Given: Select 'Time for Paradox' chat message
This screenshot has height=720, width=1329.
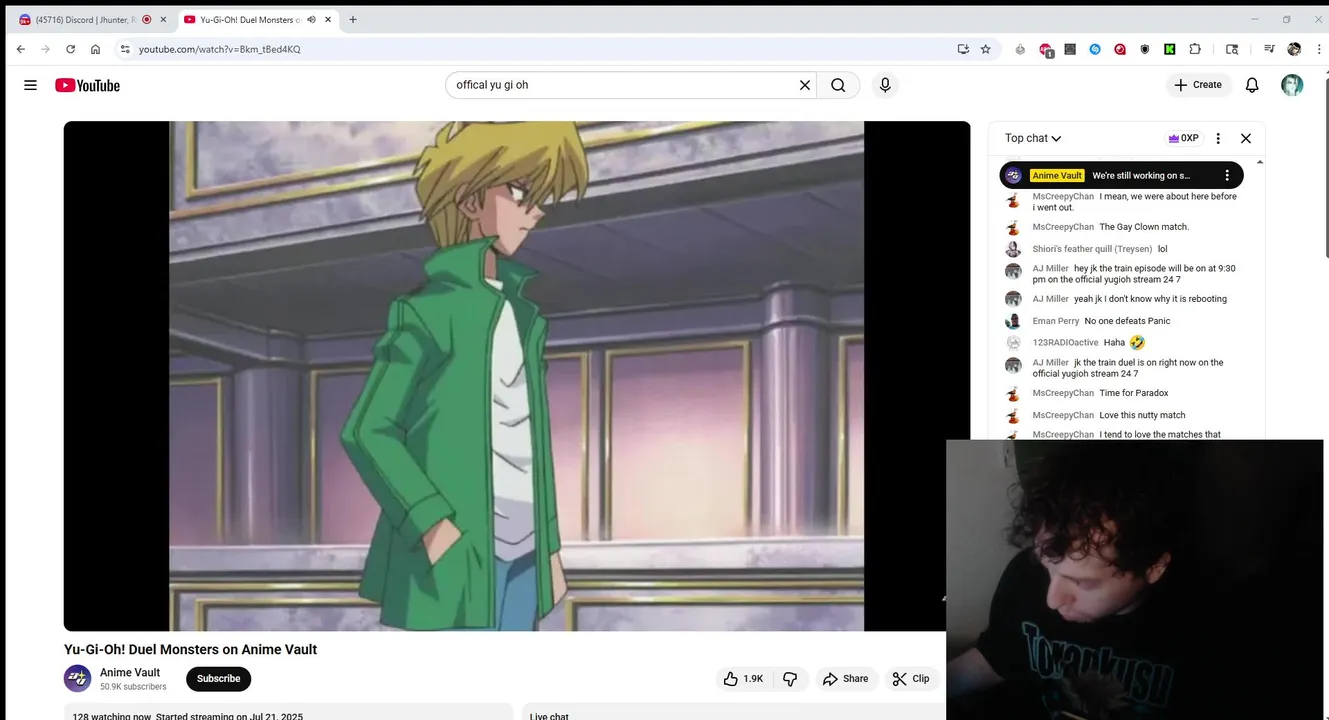Looking at the screenshot, I should 1134,393.
